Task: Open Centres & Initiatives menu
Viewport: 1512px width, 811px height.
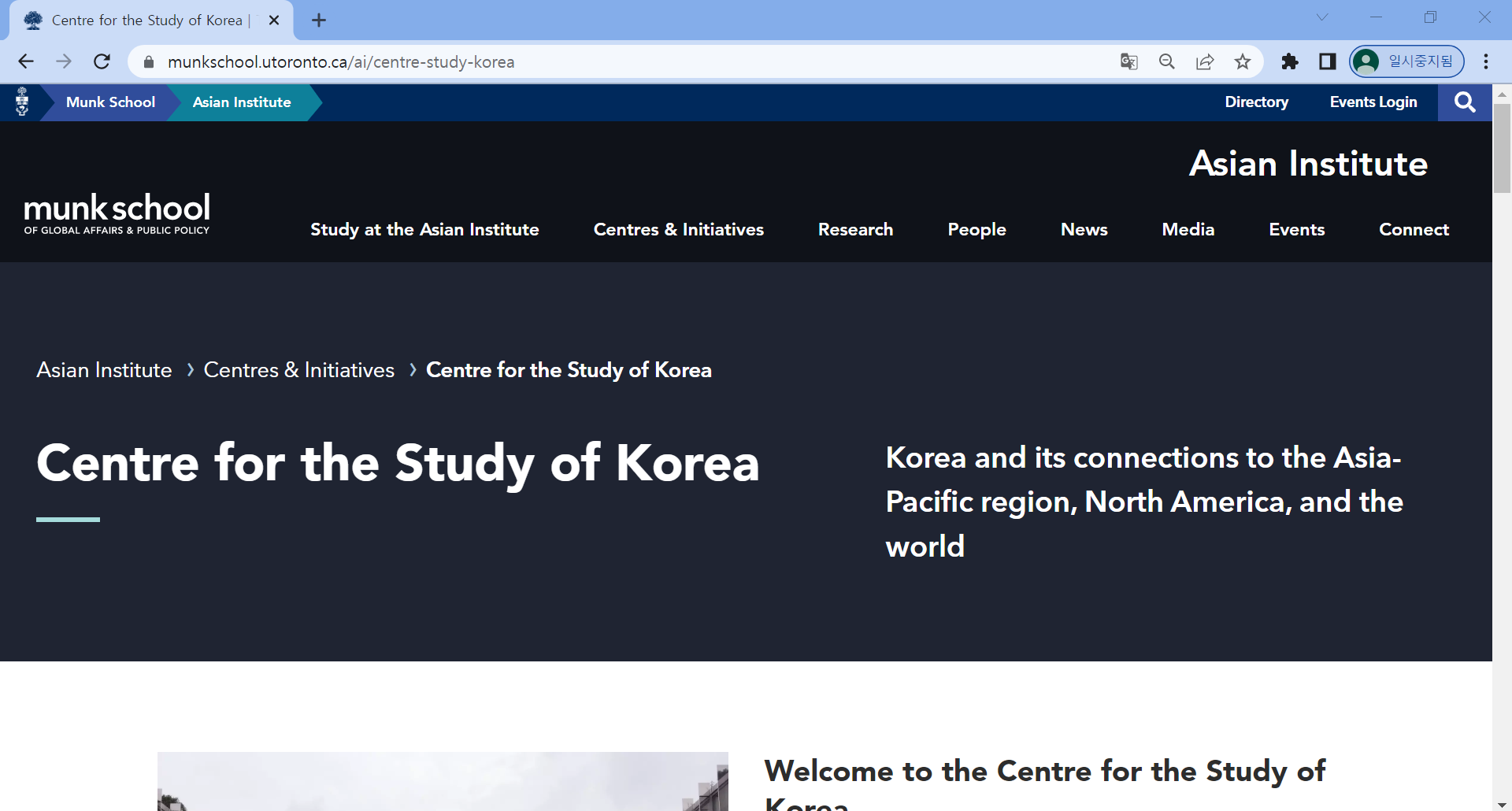Action: click(679, 230)
